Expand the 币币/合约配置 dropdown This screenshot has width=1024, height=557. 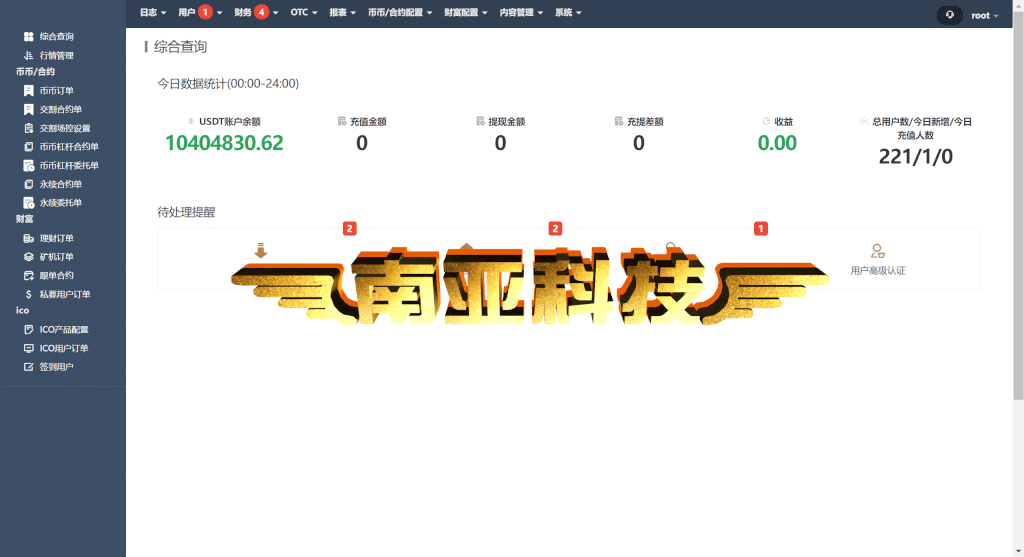pos(400,12)
